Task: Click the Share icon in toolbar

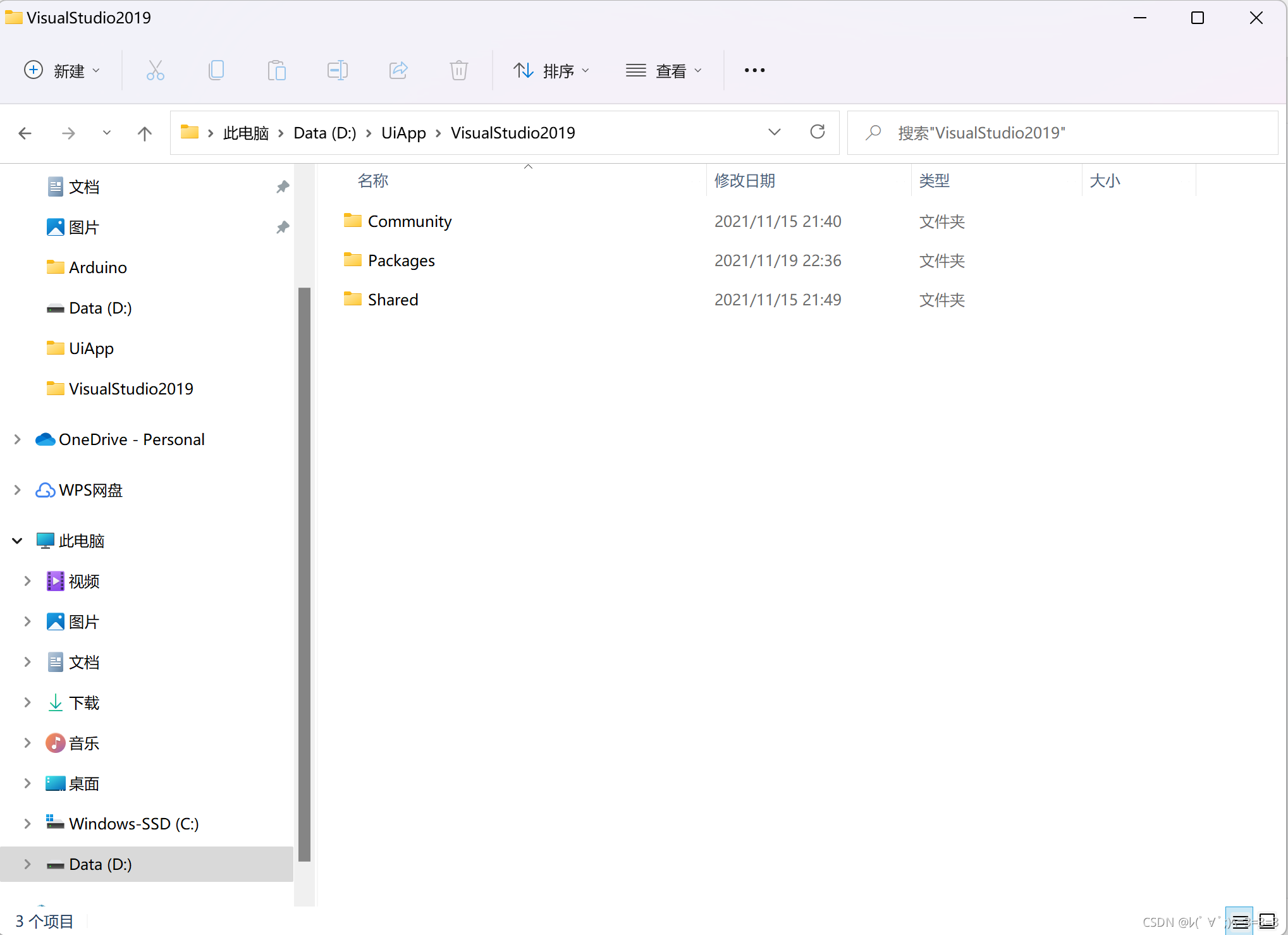Action: click(398, 70)
